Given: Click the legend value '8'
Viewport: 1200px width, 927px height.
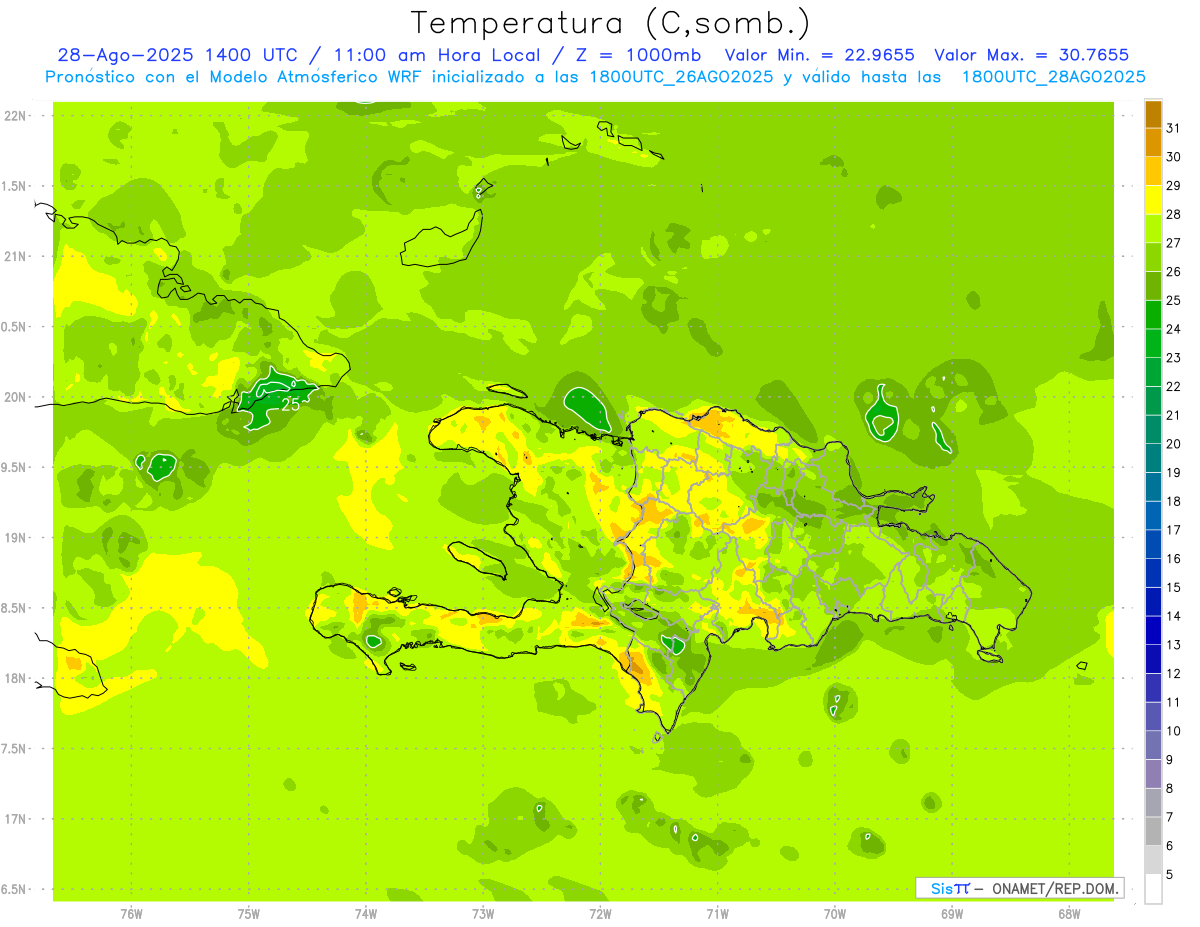Looking at the screenshot, I should [1170, 789].
